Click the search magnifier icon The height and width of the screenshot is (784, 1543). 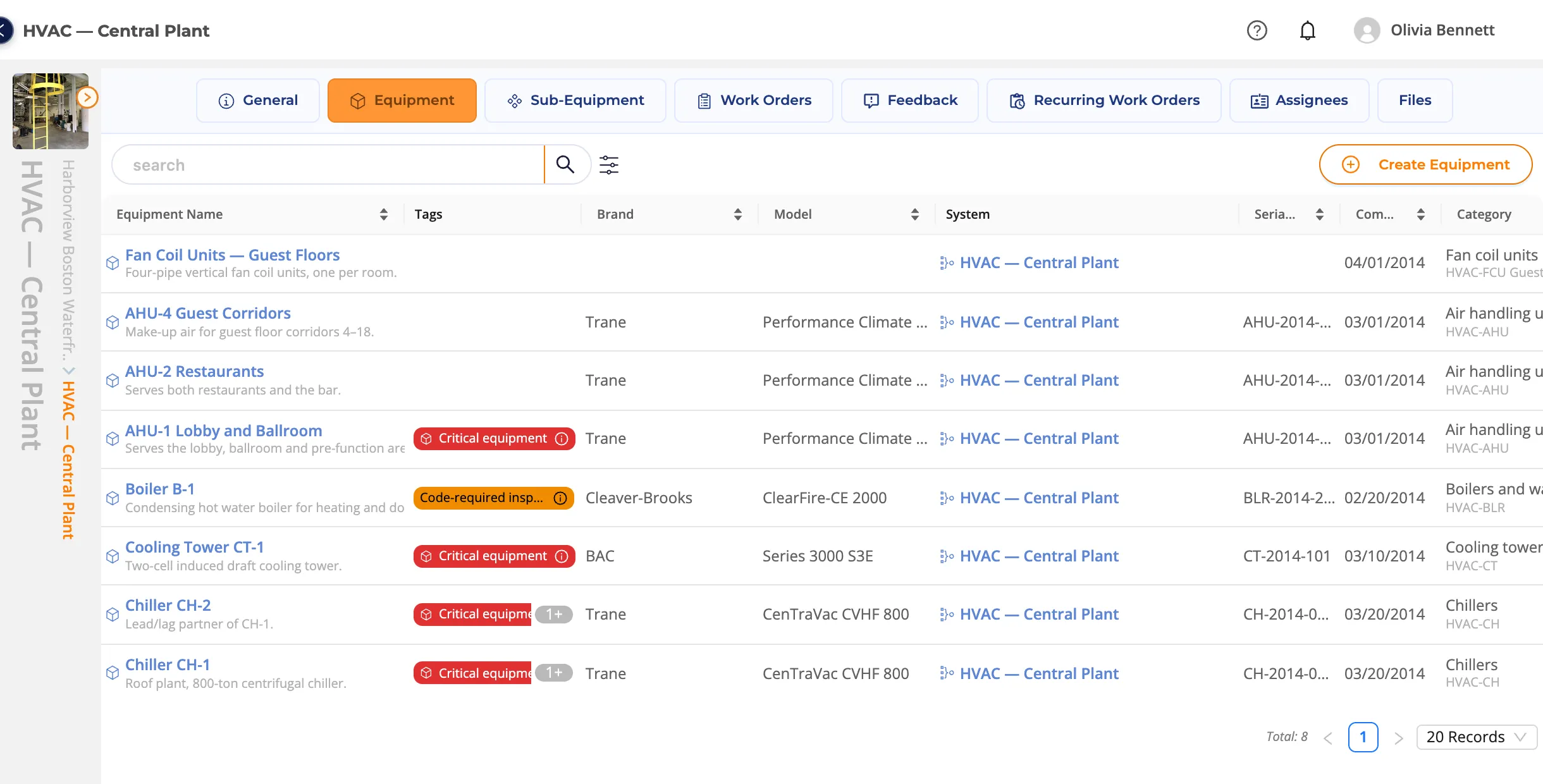click(565, 164)
